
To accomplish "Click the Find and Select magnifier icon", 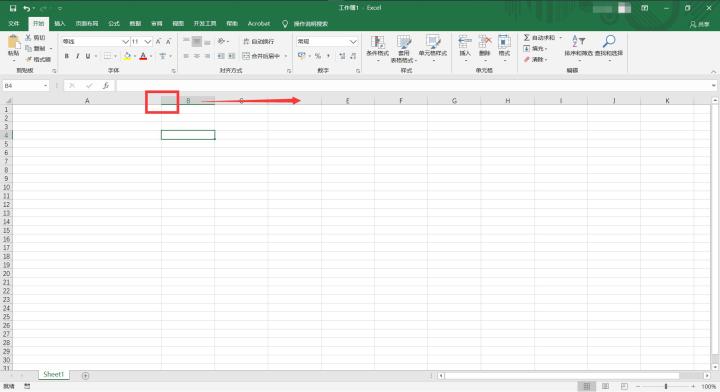I will point(609,41).
